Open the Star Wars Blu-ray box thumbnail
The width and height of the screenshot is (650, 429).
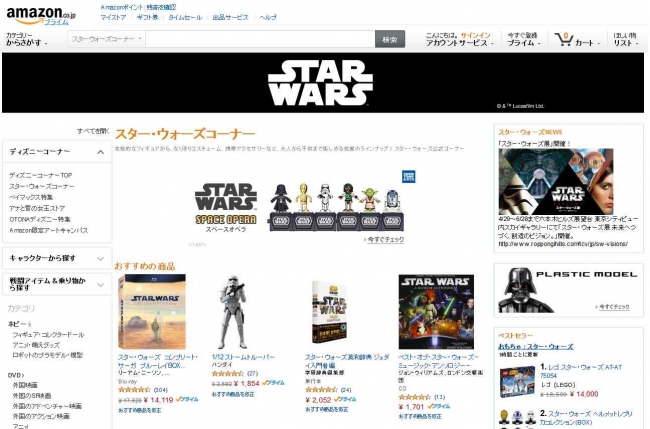pos(152,312)
